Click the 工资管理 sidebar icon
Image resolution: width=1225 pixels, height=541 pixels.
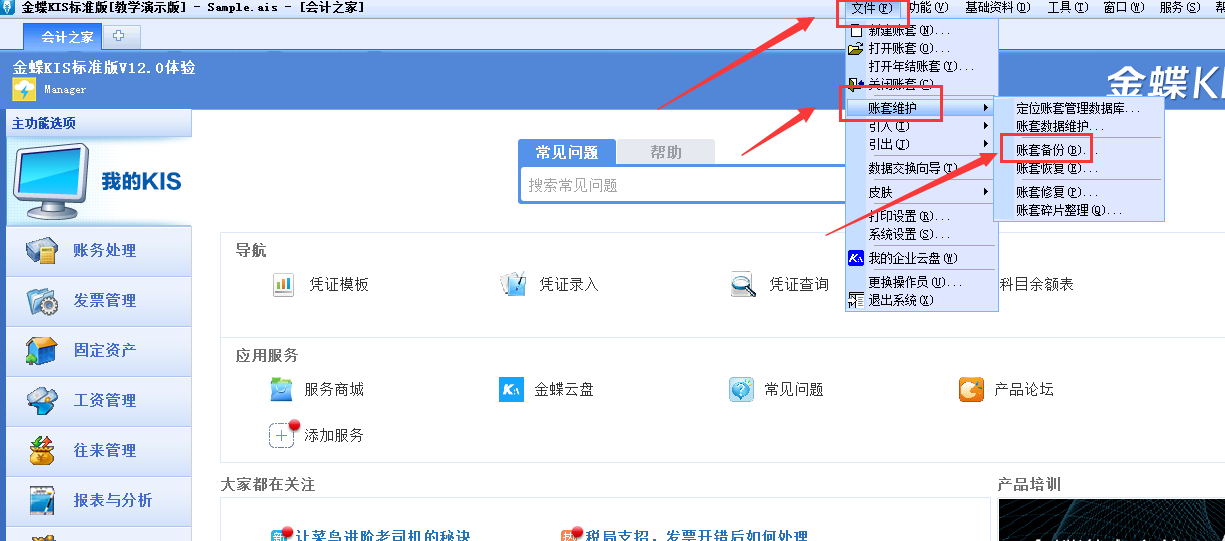point(42,401)
